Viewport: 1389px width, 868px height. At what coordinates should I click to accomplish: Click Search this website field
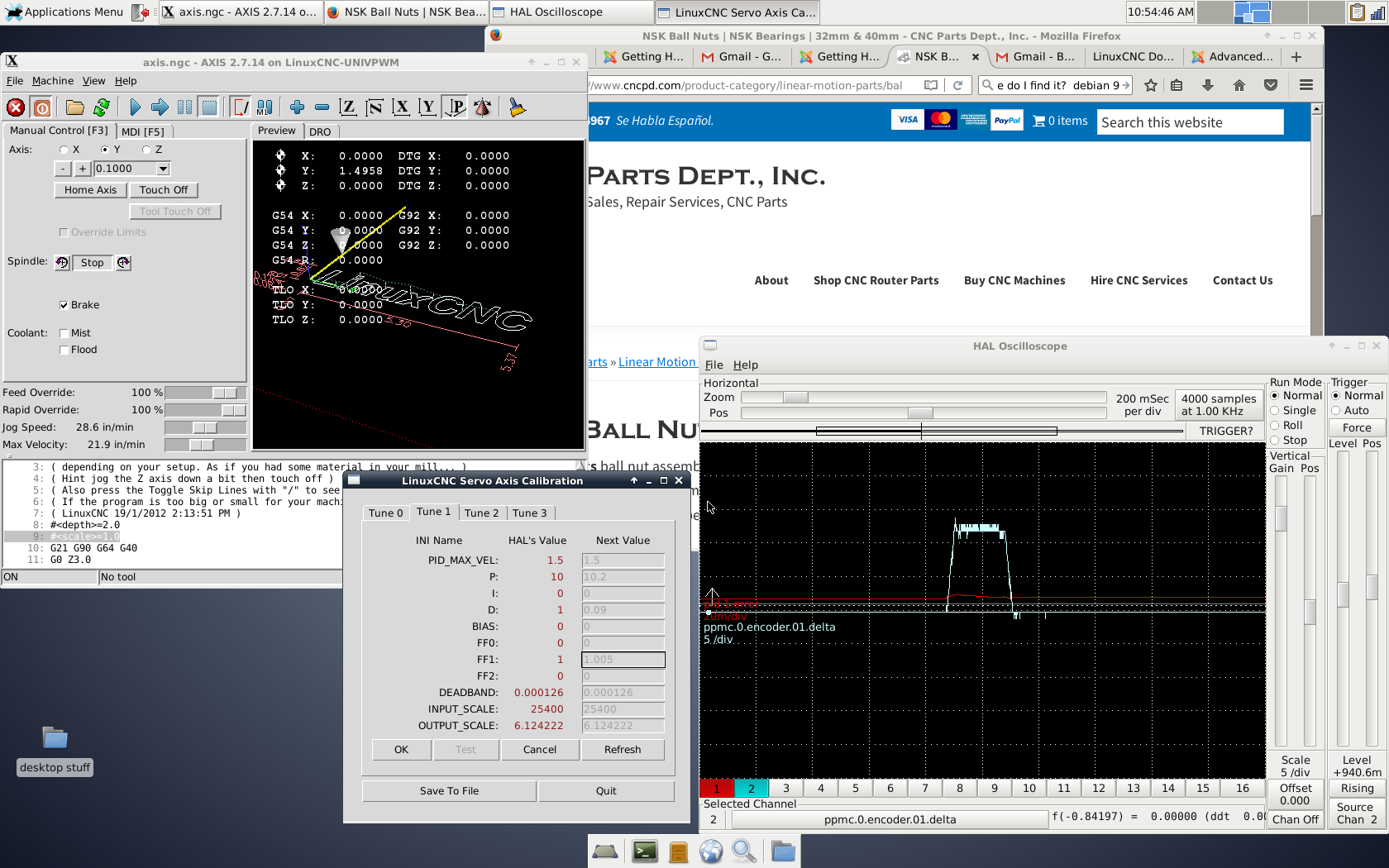(x=1191, y=122)
